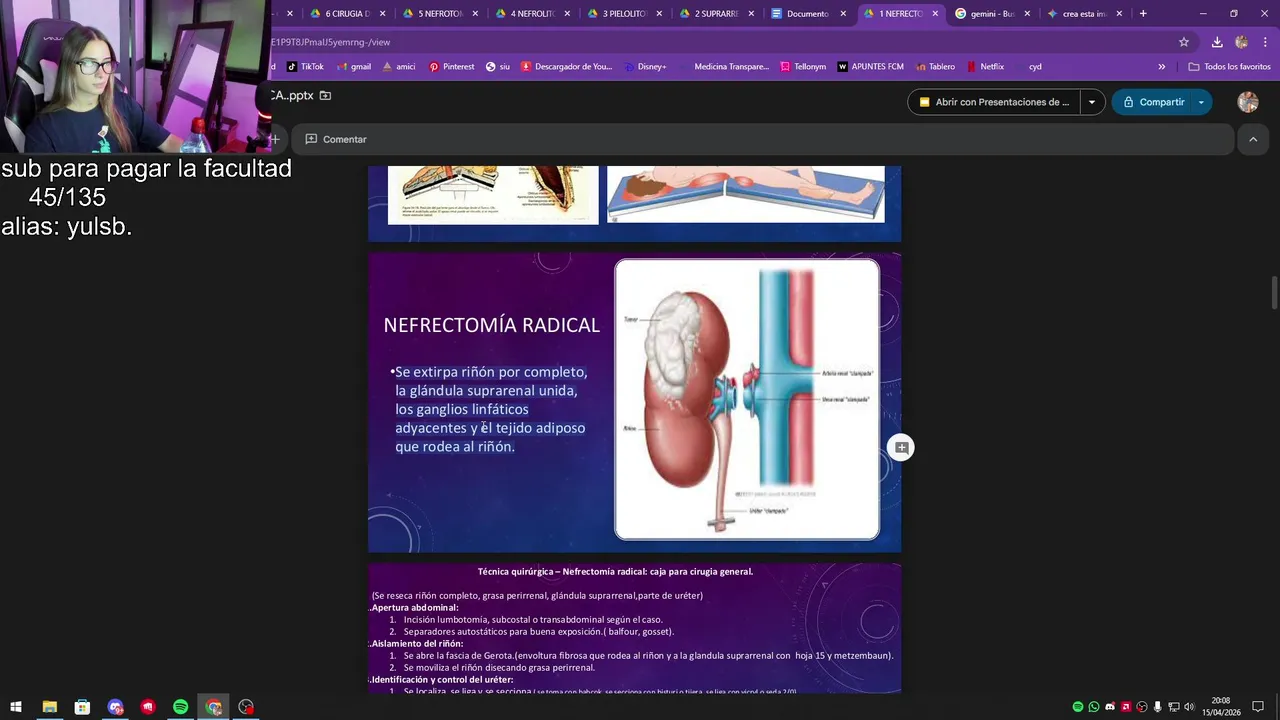Open the Tablero bookmark
The height and width of the screenshot is (720, 1280).
click(935, 67)
